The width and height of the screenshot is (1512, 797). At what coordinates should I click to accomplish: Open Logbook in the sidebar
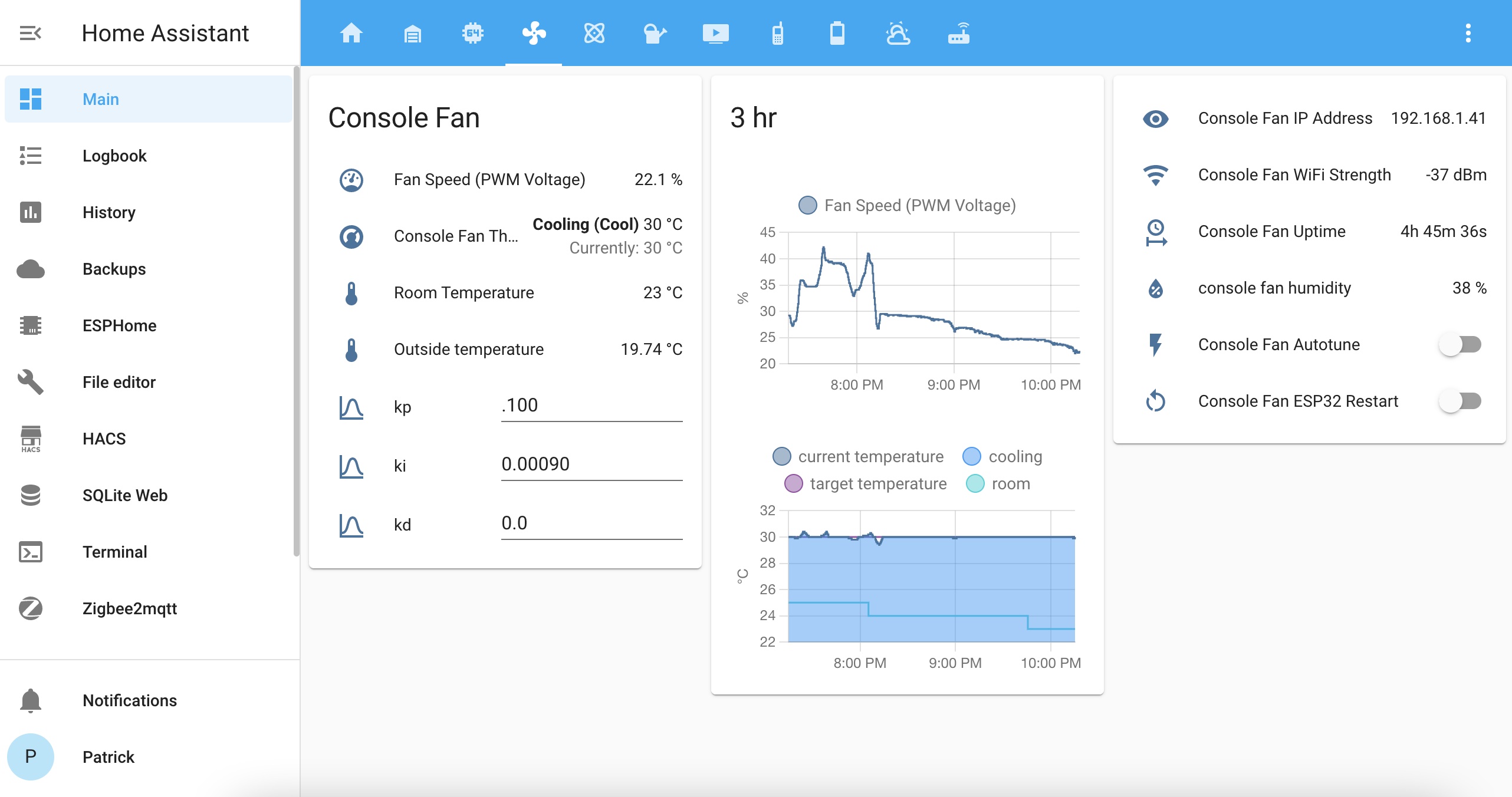[x=114, y=156]
